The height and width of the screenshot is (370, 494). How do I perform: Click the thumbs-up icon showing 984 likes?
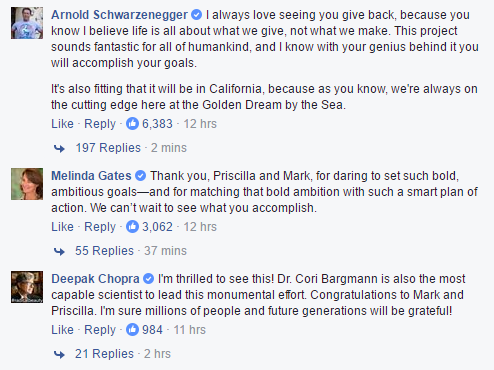pos(132,330)
